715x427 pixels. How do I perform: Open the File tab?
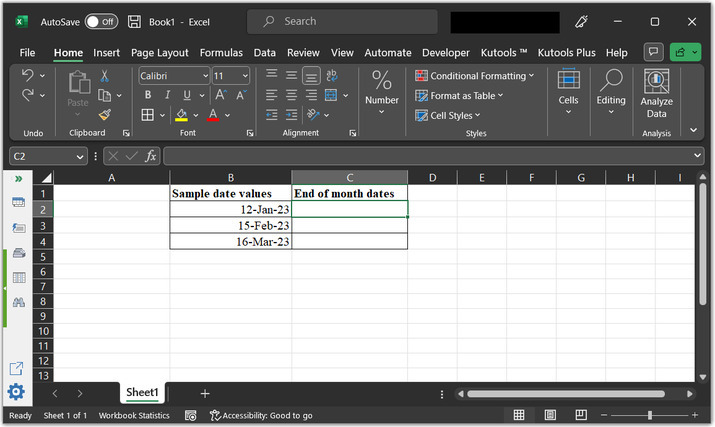tap(27, 53)
